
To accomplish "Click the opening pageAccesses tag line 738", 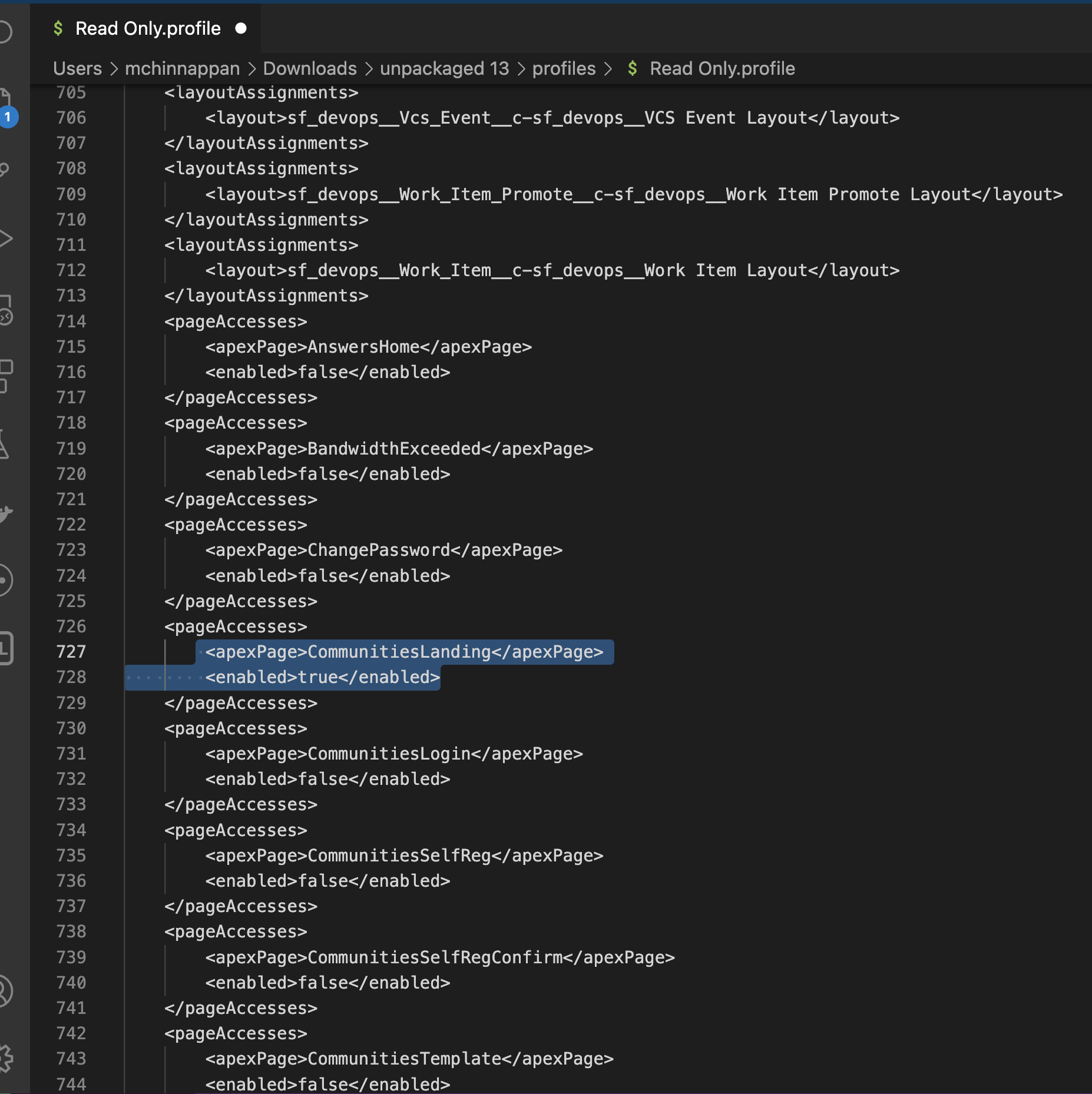I will pyautogui.click(x=236, y=931).
